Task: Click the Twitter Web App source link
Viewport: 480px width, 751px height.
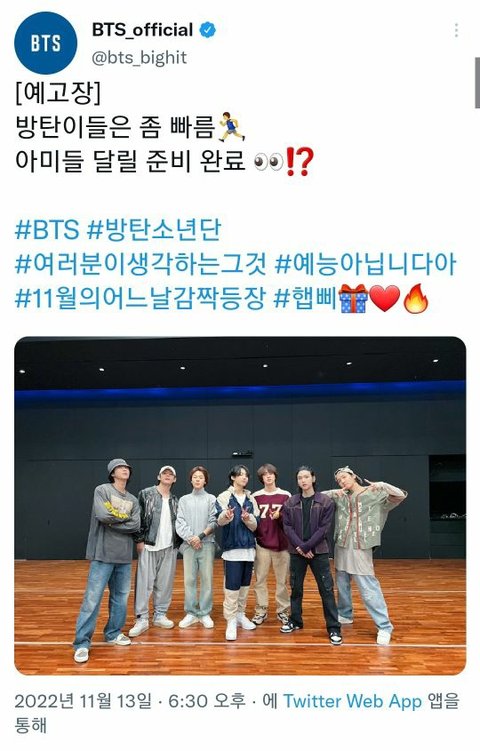Action: click(x=353, y=702)
